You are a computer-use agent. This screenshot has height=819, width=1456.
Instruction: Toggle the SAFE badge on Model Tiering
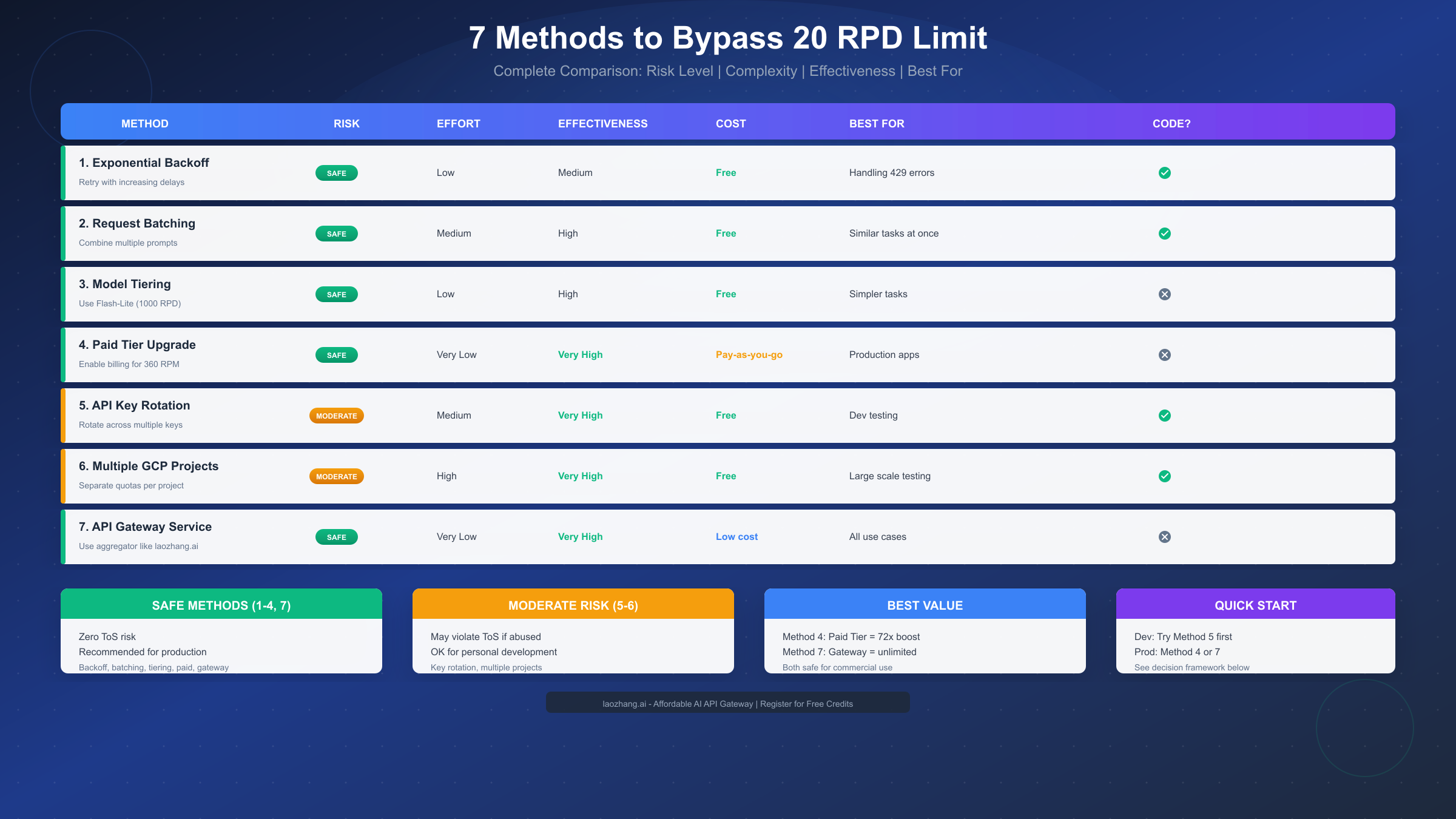pos(336,294)
